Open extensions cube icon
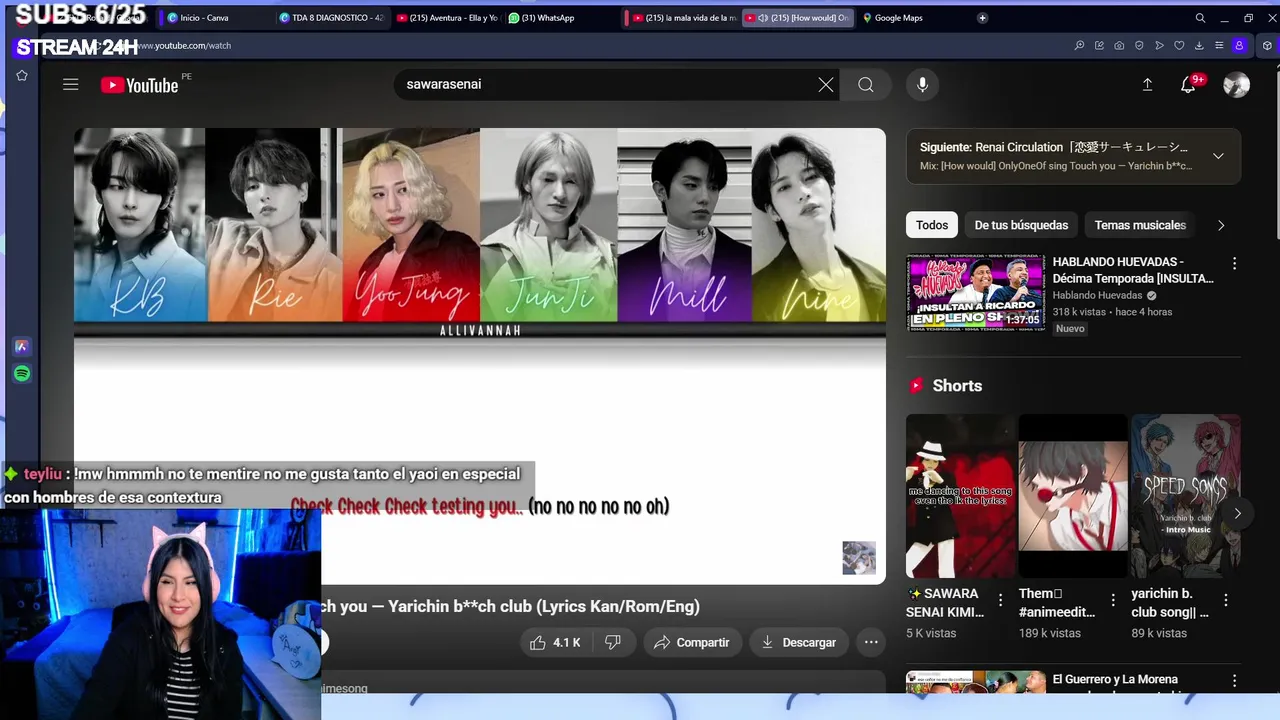The width and height of the screenshot is (1280, 720). pyautogui.click(x=1267, y=46)
